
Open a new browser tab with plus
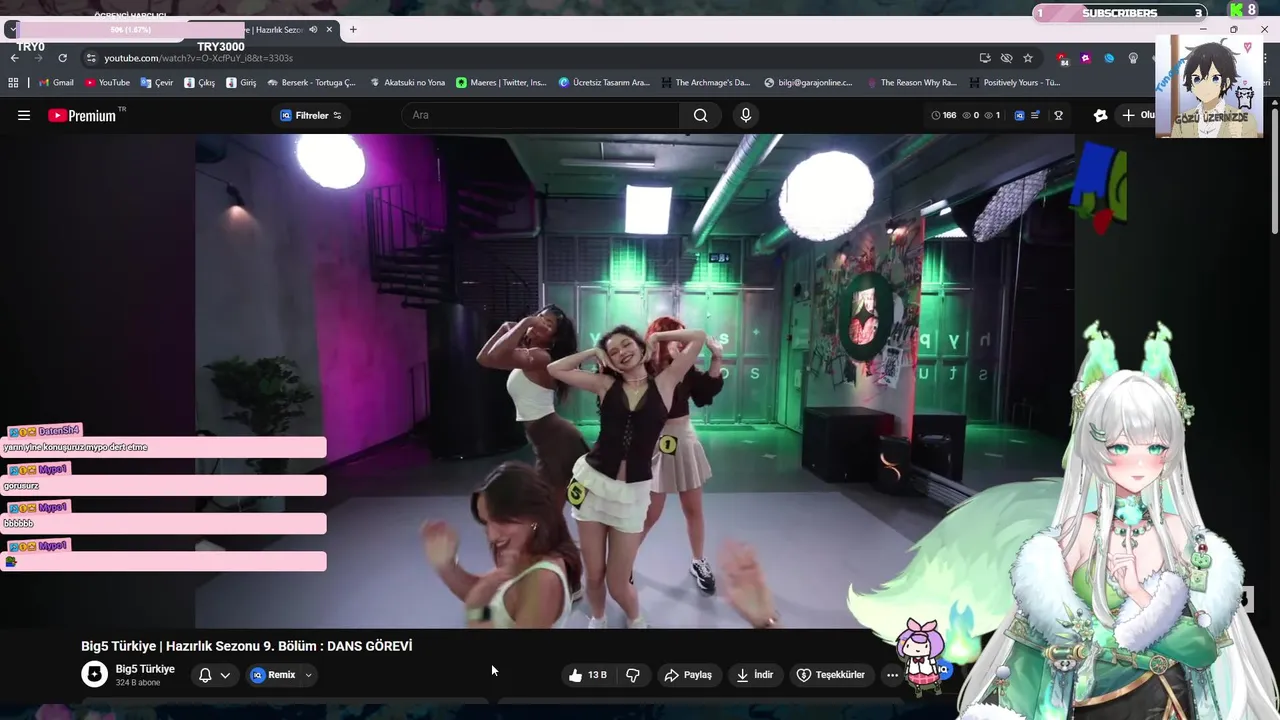(352, 30)
